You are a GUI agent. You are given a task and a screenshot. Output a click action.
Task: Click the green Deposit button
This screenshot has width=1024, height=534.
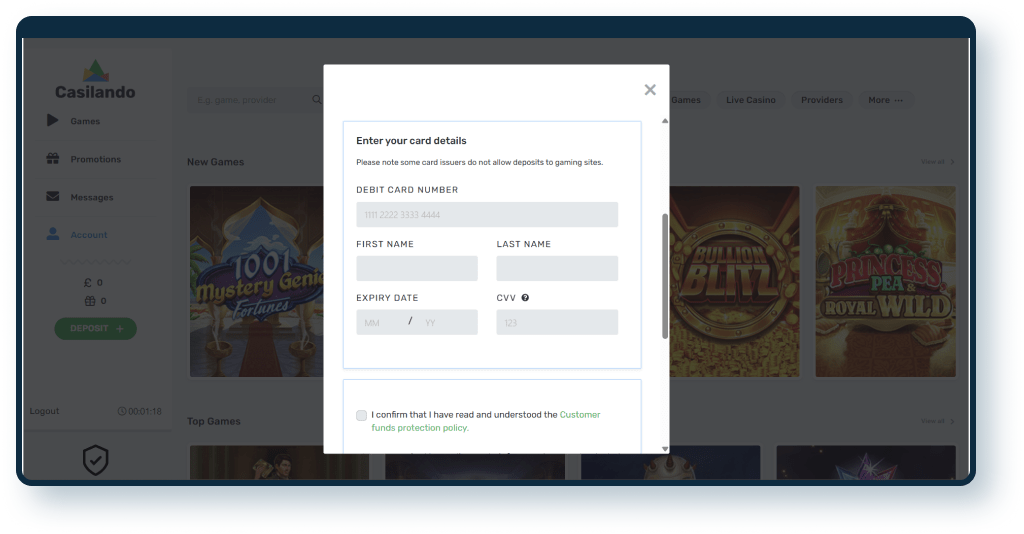click(95, 328)
